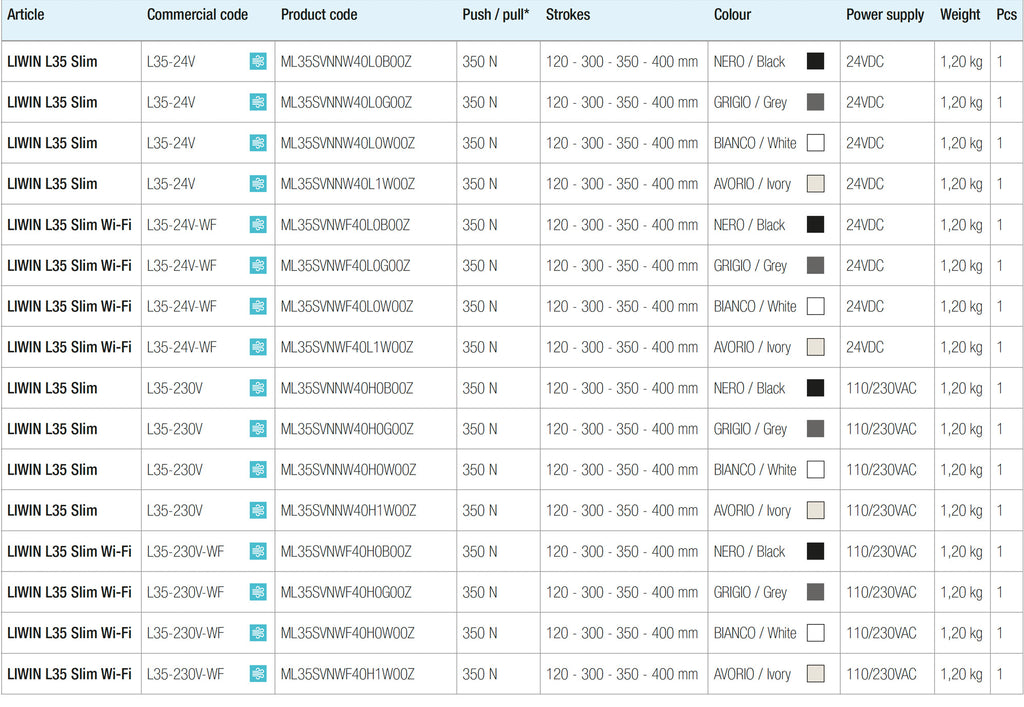Select product code ML35SVNNW40L1W00Z

point(347,183)
